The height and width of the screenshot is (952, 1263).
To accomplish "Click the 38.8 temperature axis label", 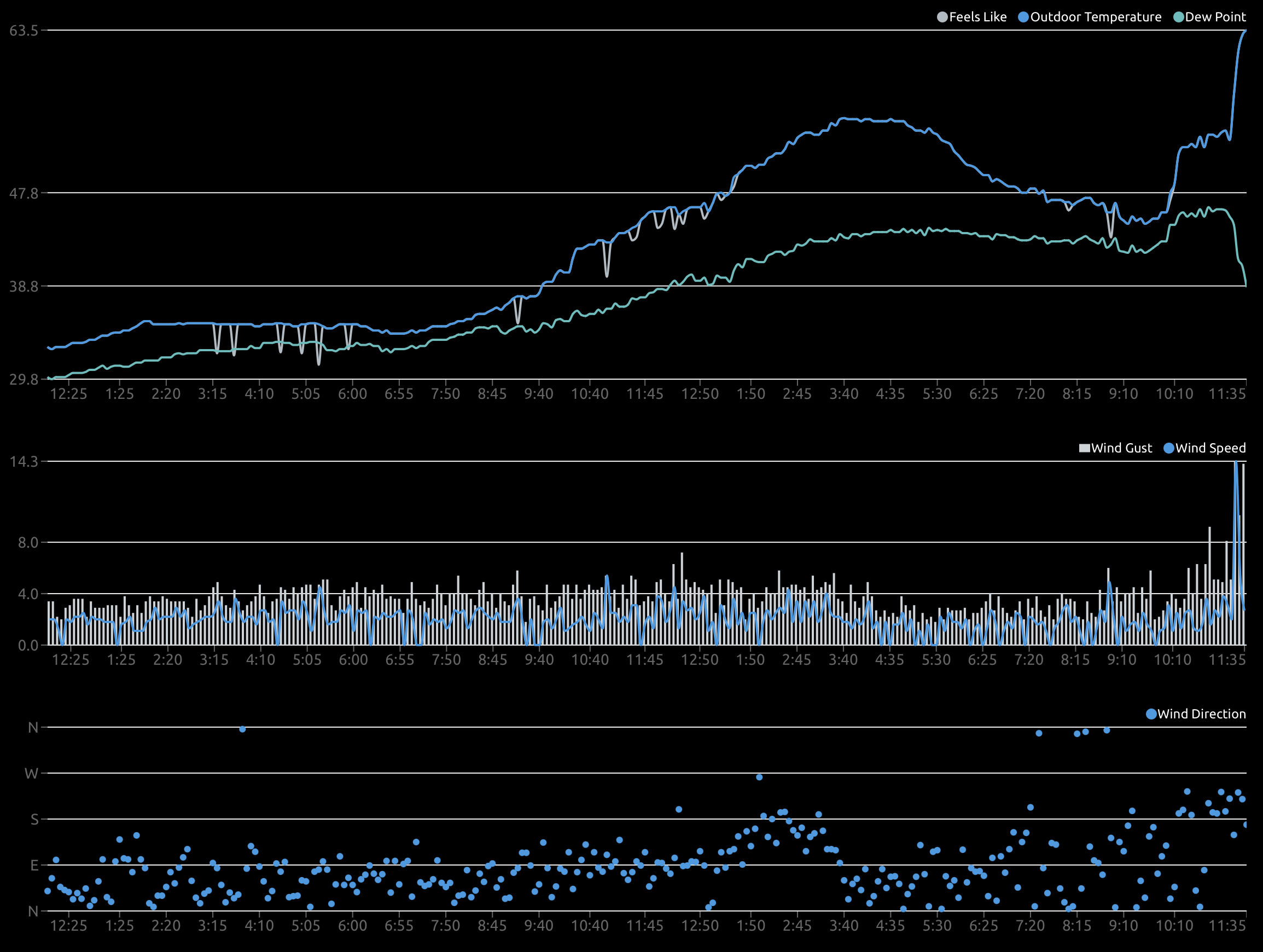I will [x=24, y=287].
